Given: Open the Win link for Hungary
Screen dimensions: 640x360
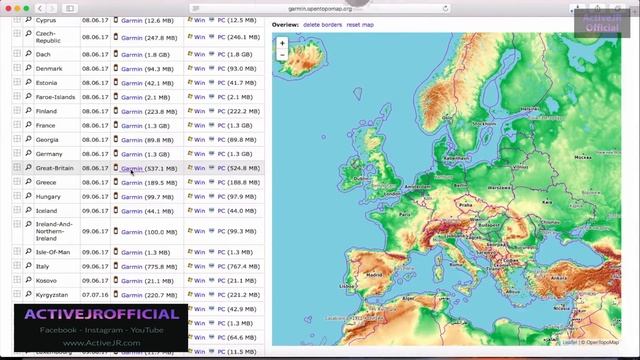Looking at the screenshot, I should point(200,196).
